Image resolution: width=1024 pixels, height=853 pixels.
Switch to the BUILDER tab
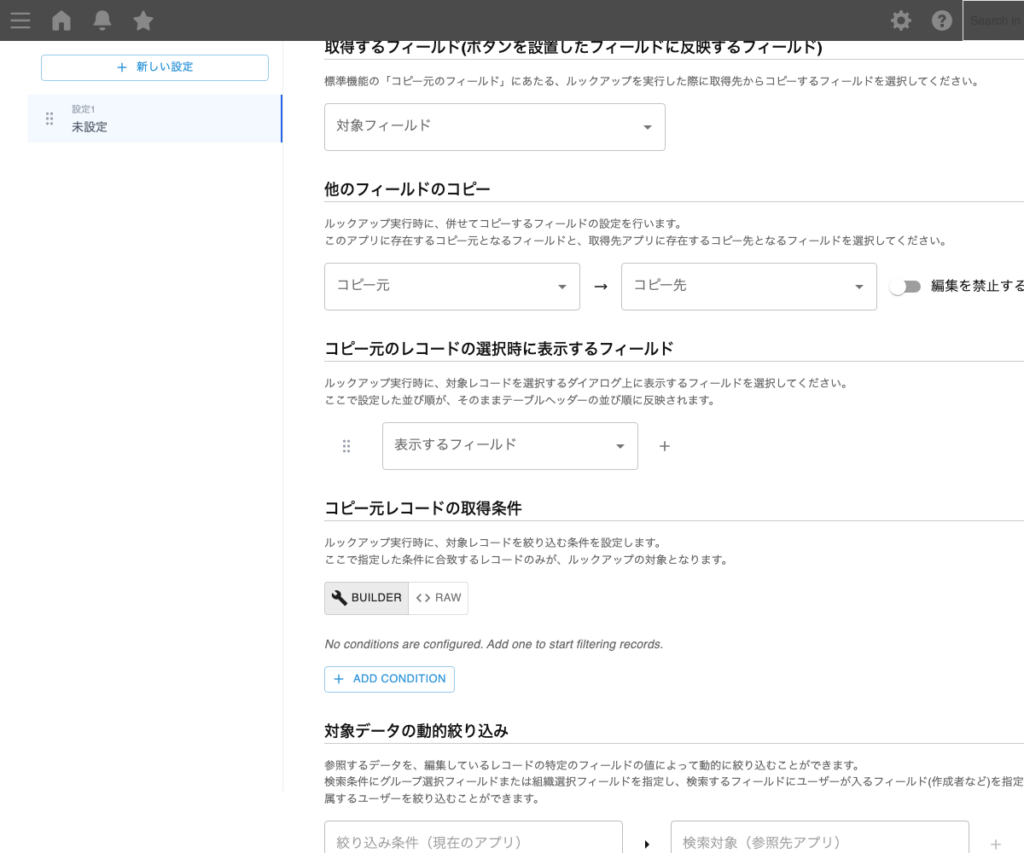[365, 598]
